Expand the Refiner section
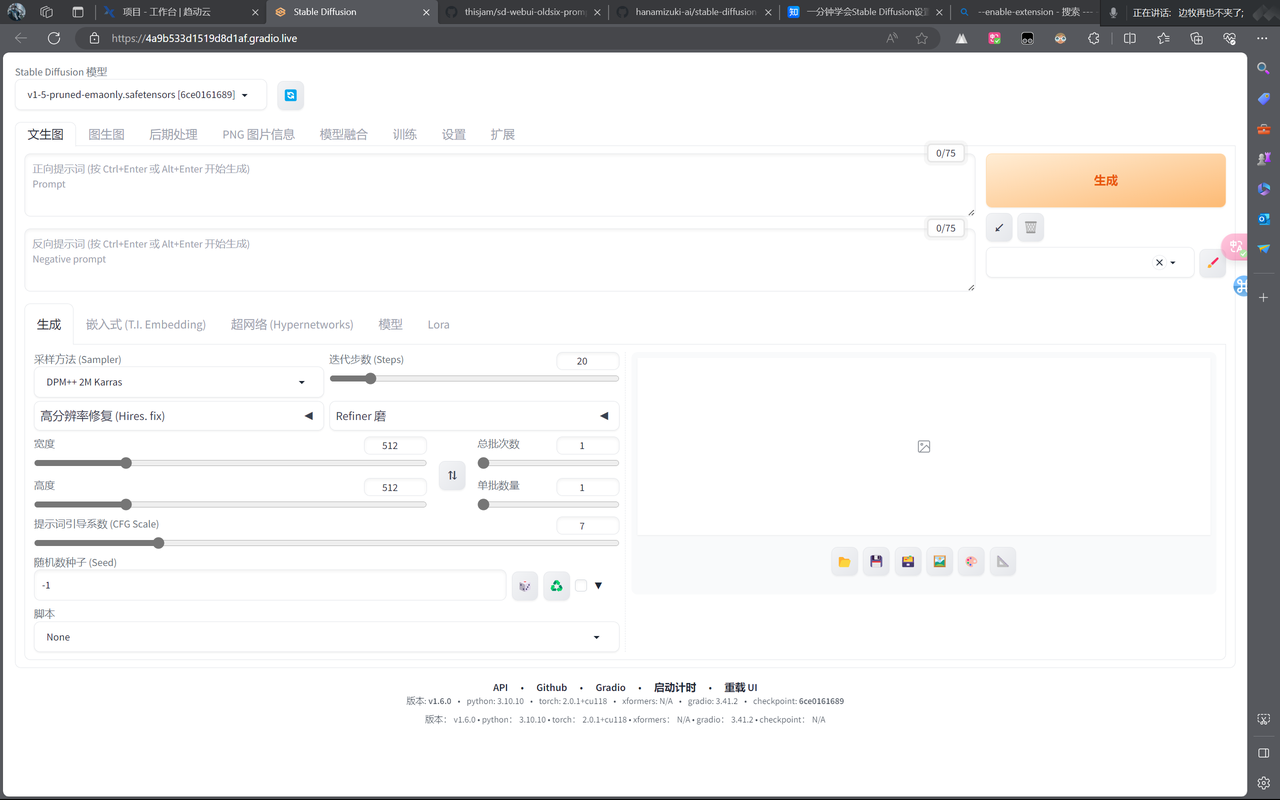Viewport: 1280px width, 800px height. coord(474,416)
